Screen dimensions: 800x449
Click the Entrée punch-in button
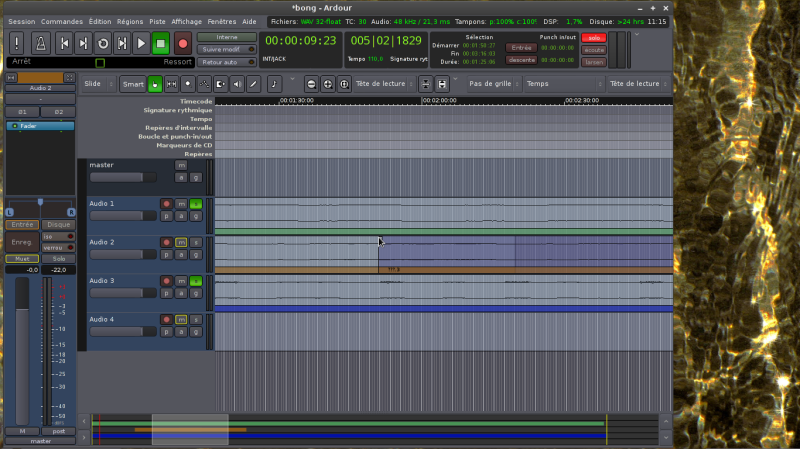[x=520, y=47]
